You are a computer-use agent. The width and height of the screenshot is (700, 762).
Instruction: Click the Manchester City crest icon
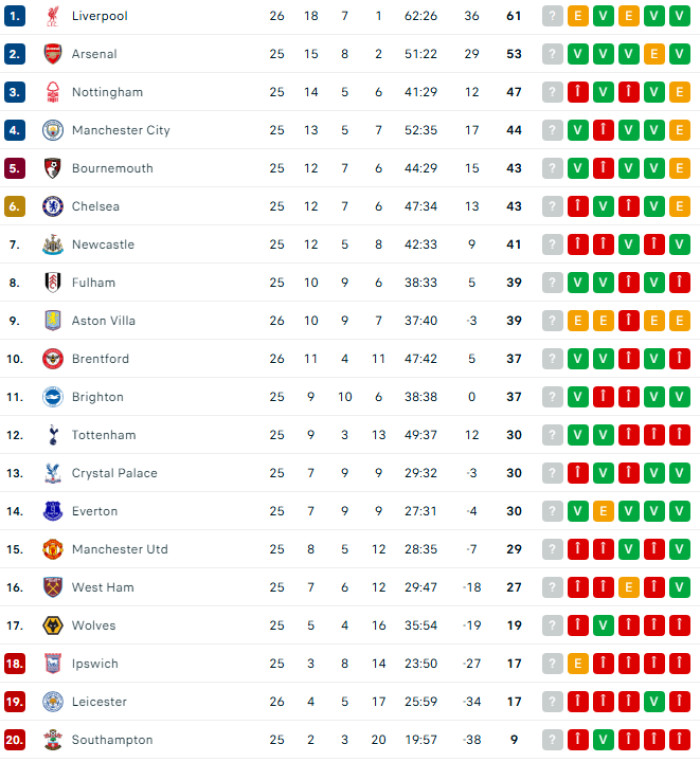coord(52,130)
